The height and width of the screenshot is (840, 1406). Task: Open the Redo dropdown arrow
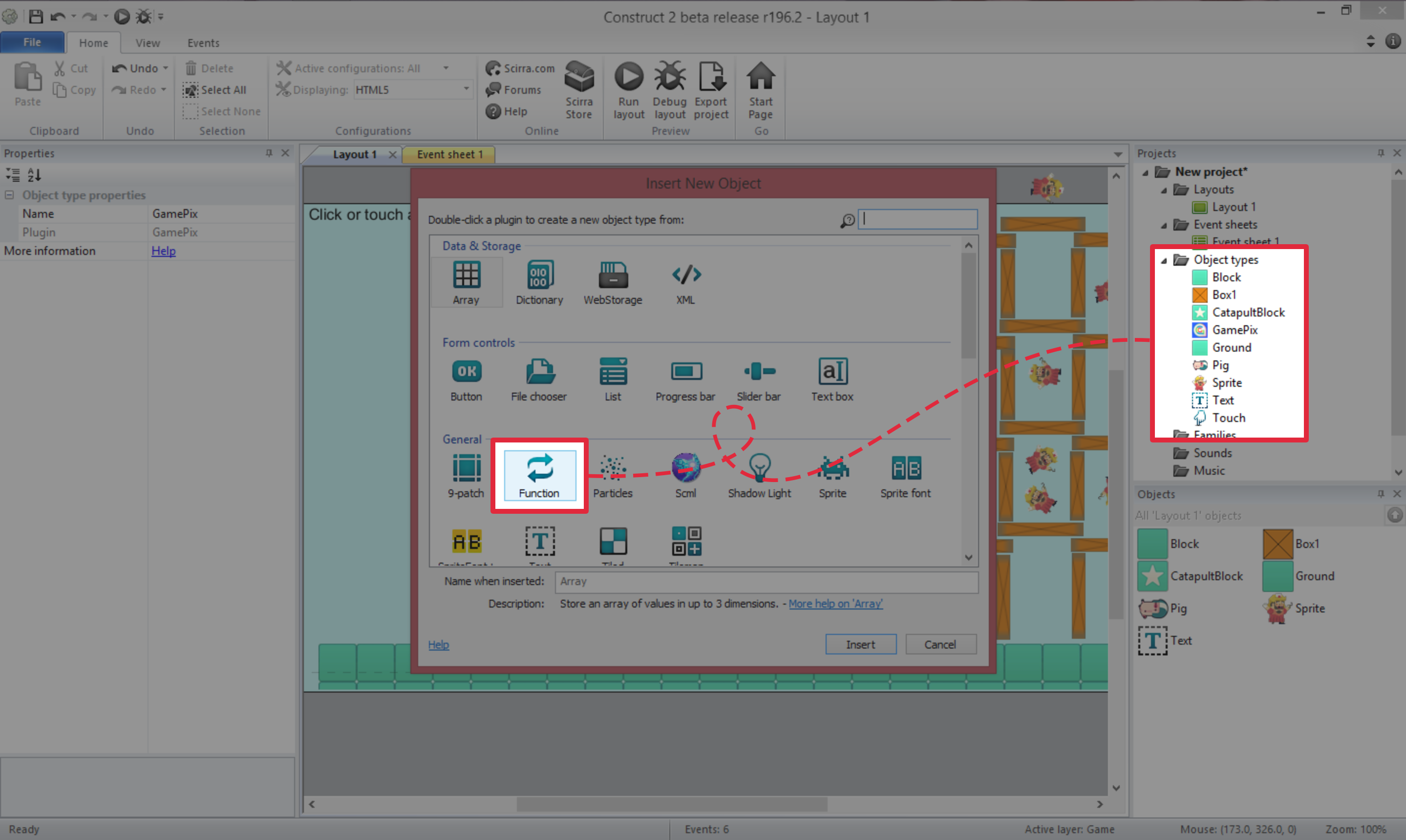click(164, 89)
